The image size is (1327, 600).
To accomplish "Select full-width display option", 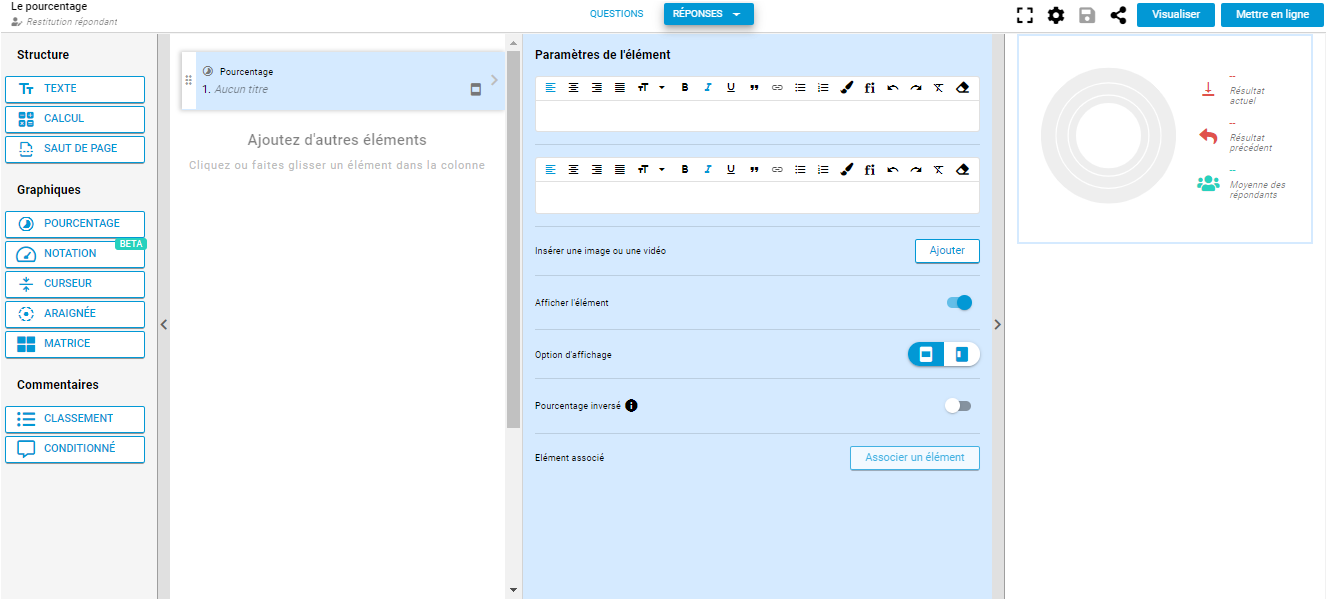I will 926,354.
